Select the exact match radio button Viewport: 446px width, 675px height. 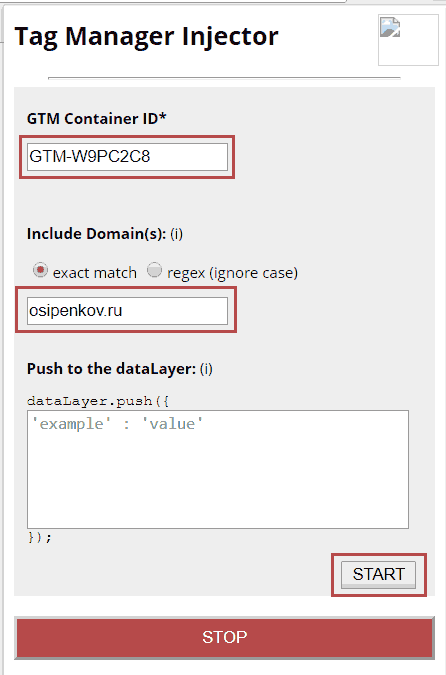40,271
